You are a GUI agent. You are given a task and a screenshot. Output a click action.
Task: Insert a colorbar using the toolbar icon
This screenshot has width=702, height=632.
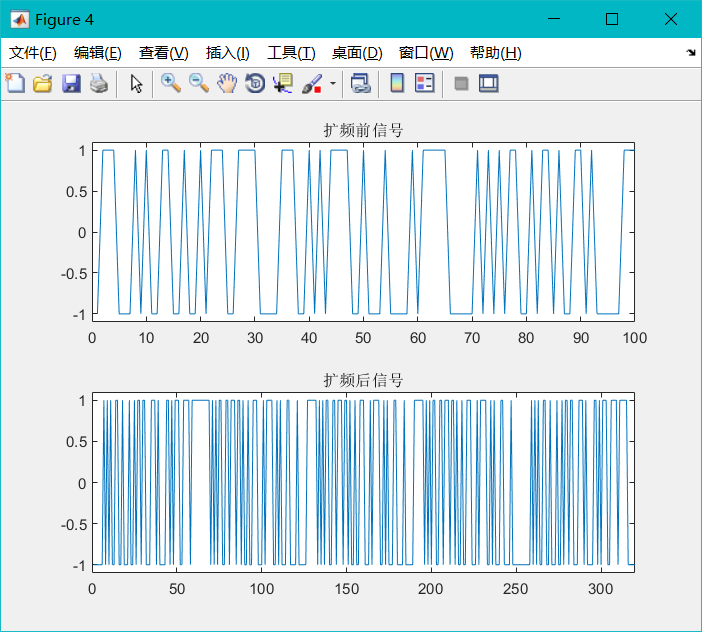point(397,83)
